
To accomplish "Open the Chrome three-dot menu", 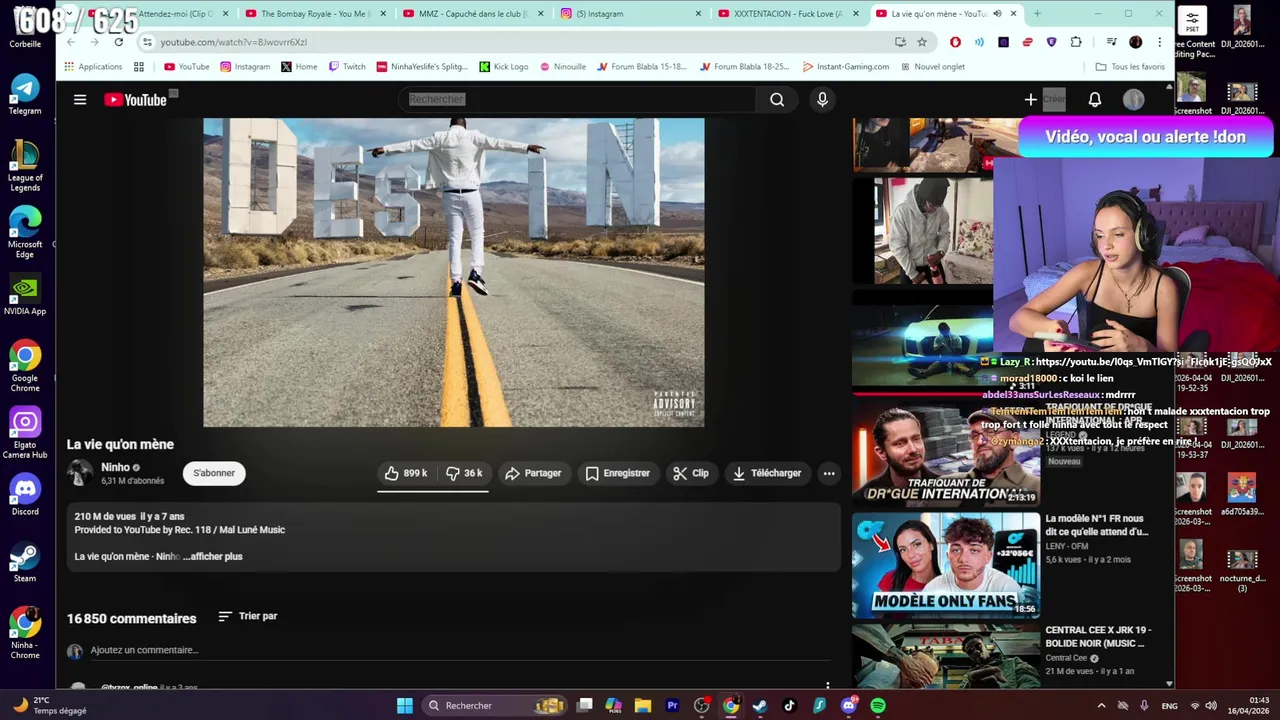I will 1160,42.
